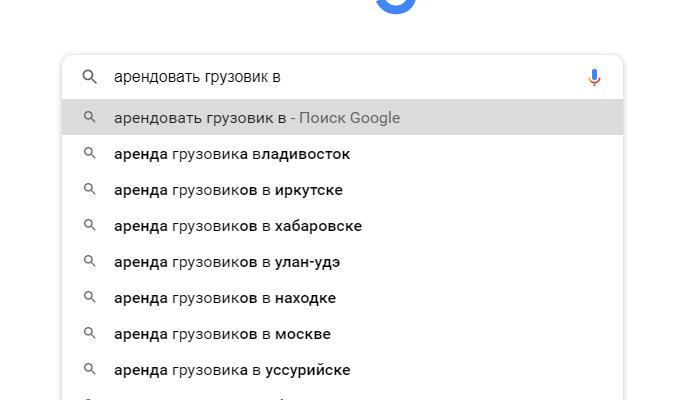Viewport: 685px width, 400px height.
Task: Click magnifier icon next to улан-удэ suggestion
Action: 90,262
